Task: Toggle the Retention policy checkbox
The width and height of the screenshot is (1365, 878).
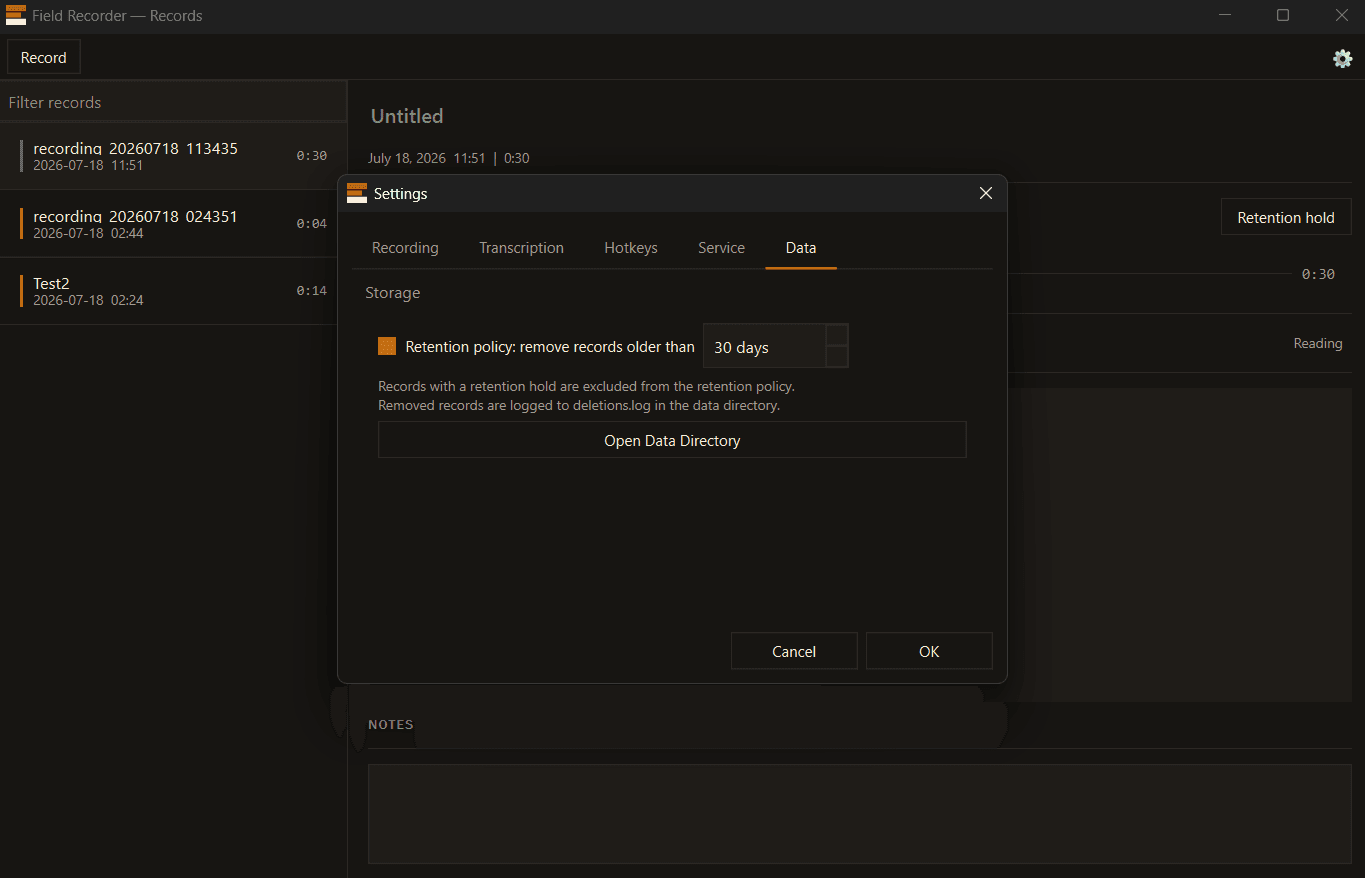Action: click(x=387, y=346)
